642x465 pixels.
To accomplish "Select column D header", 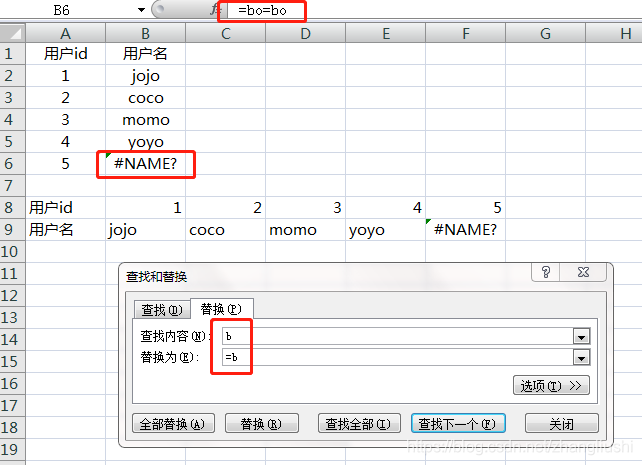I will click(x=305, y=34).
